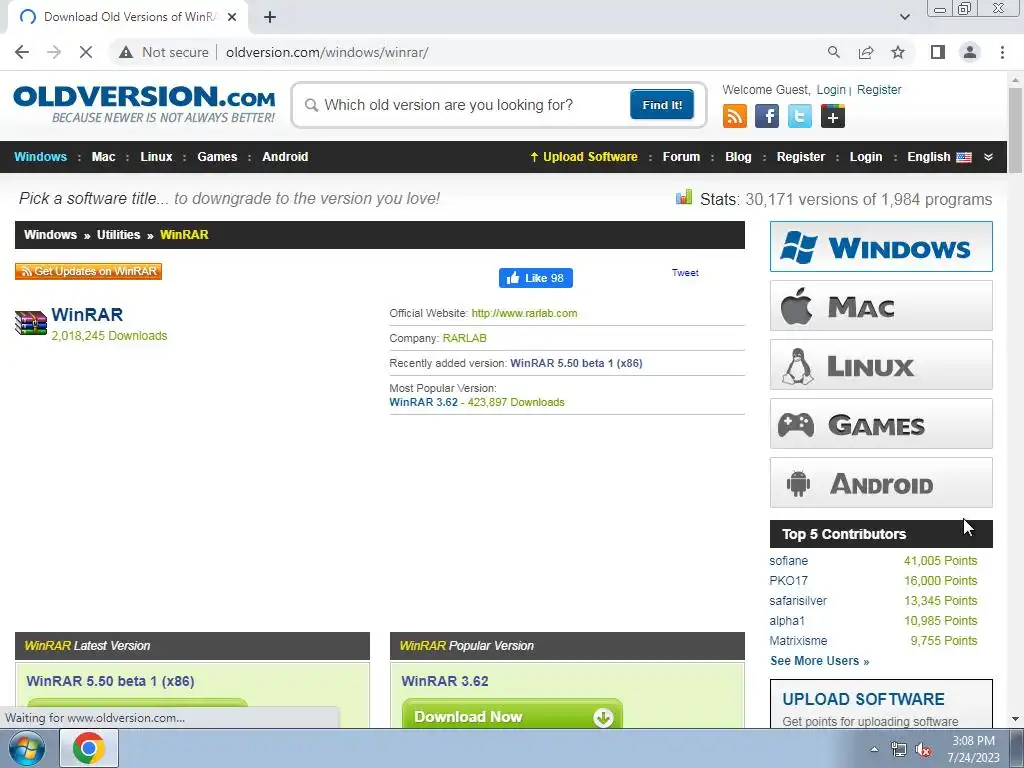
Task: Click the Stats bar chart icon
Action: [684, 197]
